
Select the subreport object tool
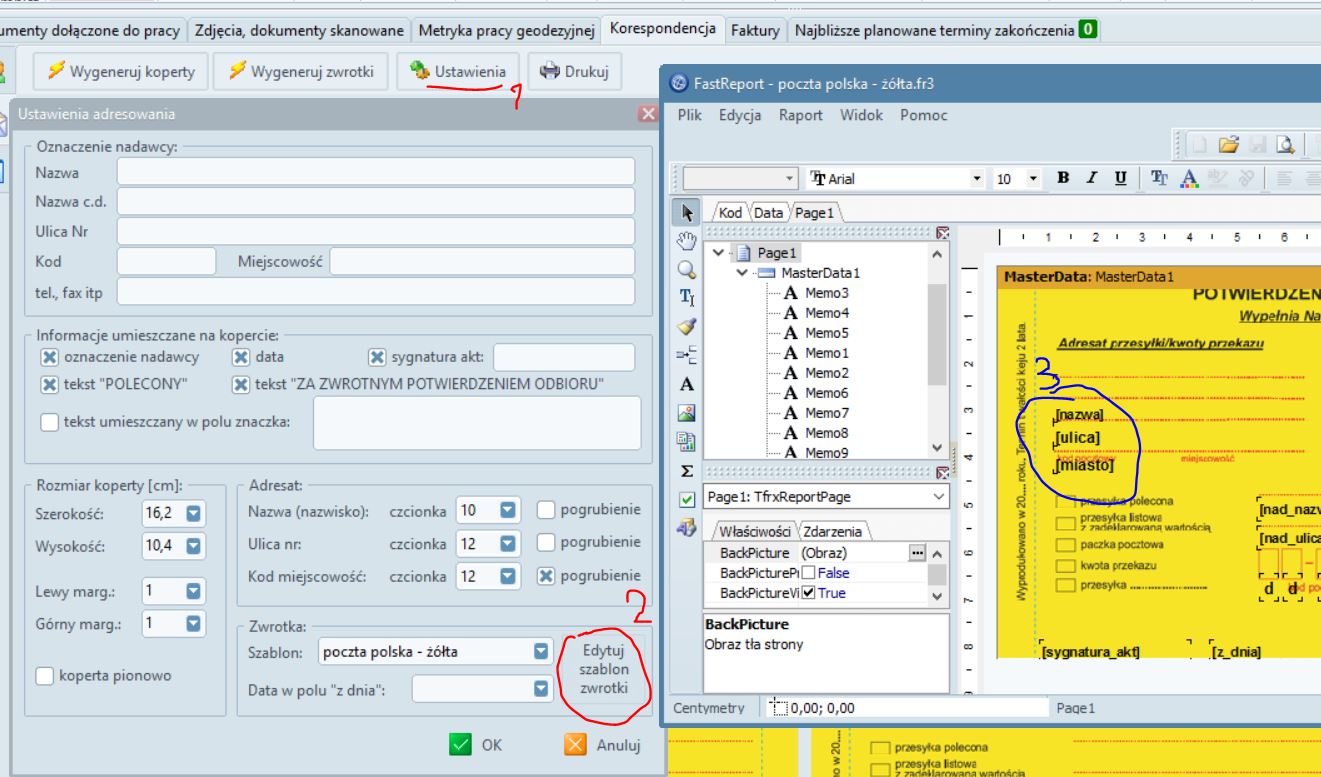688,441
